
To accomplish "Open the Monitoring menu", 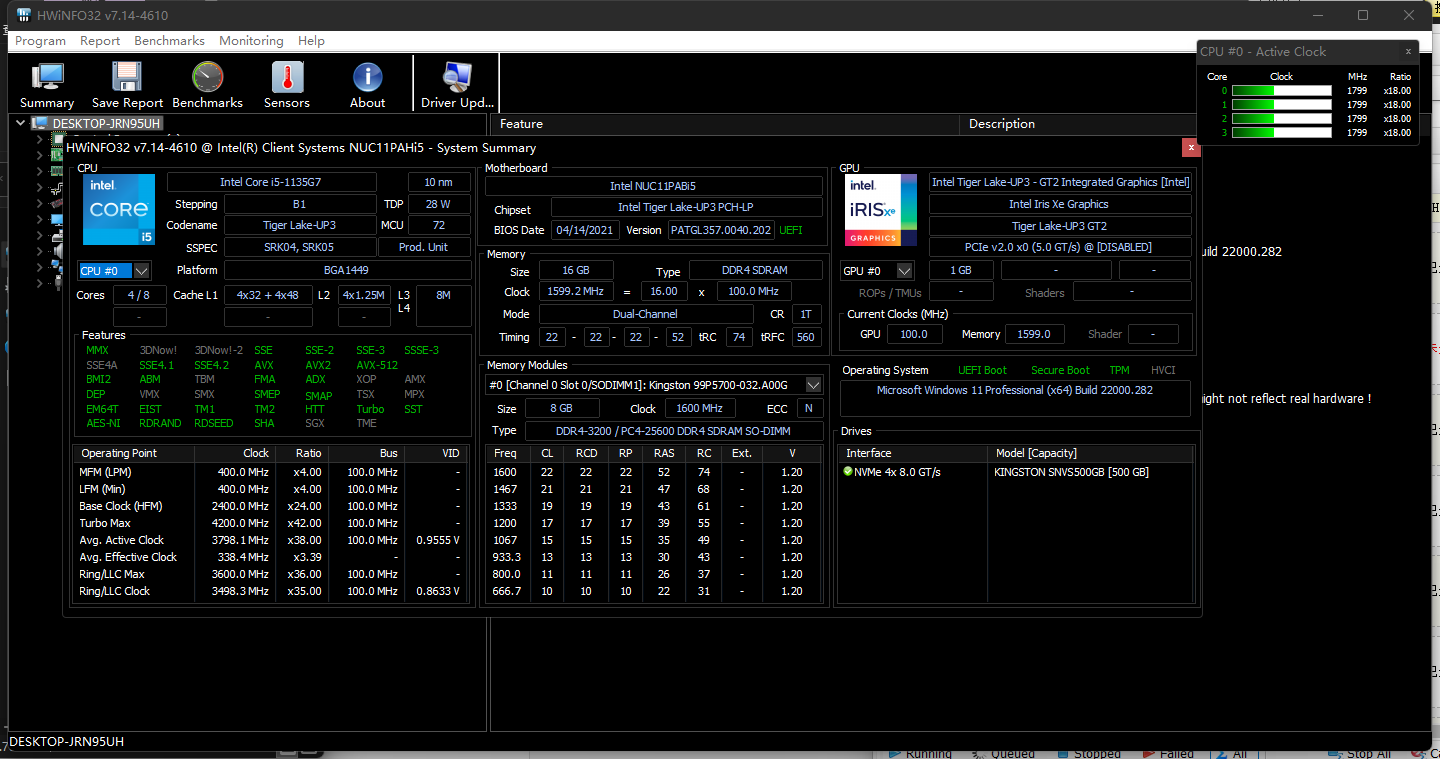I will point(251,41).
